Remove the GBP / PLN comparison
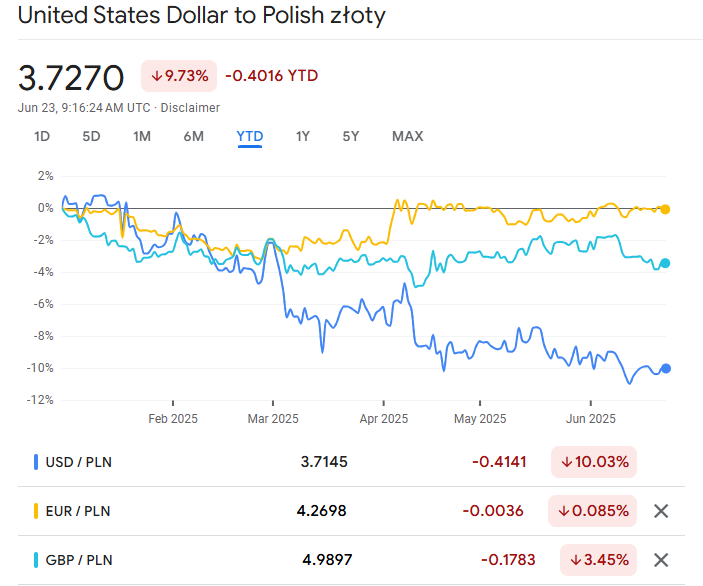Screen dimensions: 703x586 click(660, 560)
